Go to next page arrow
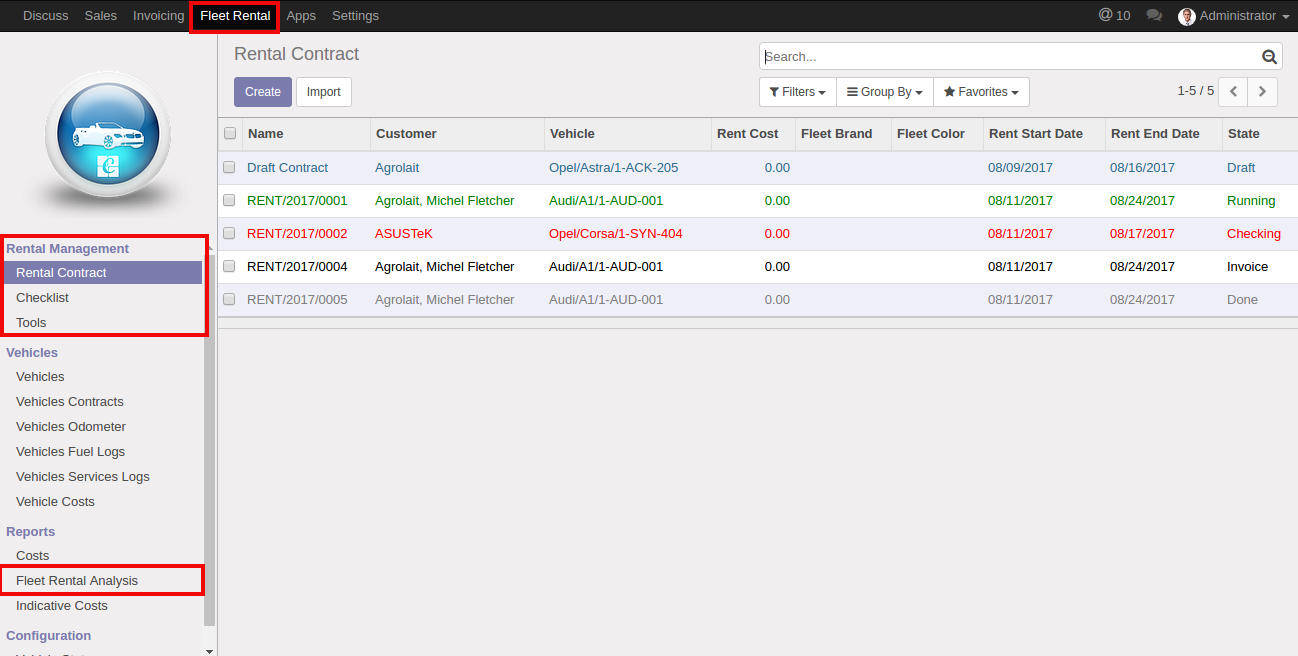This screenshot has height=656, width=1298. click(x=1263, y=92)
